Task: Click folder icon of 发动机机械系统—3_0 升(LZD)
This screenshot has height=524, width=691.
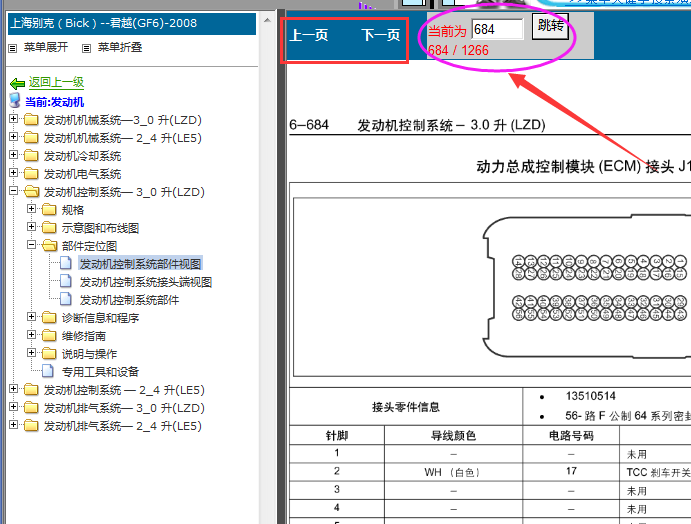Action: 31,120
